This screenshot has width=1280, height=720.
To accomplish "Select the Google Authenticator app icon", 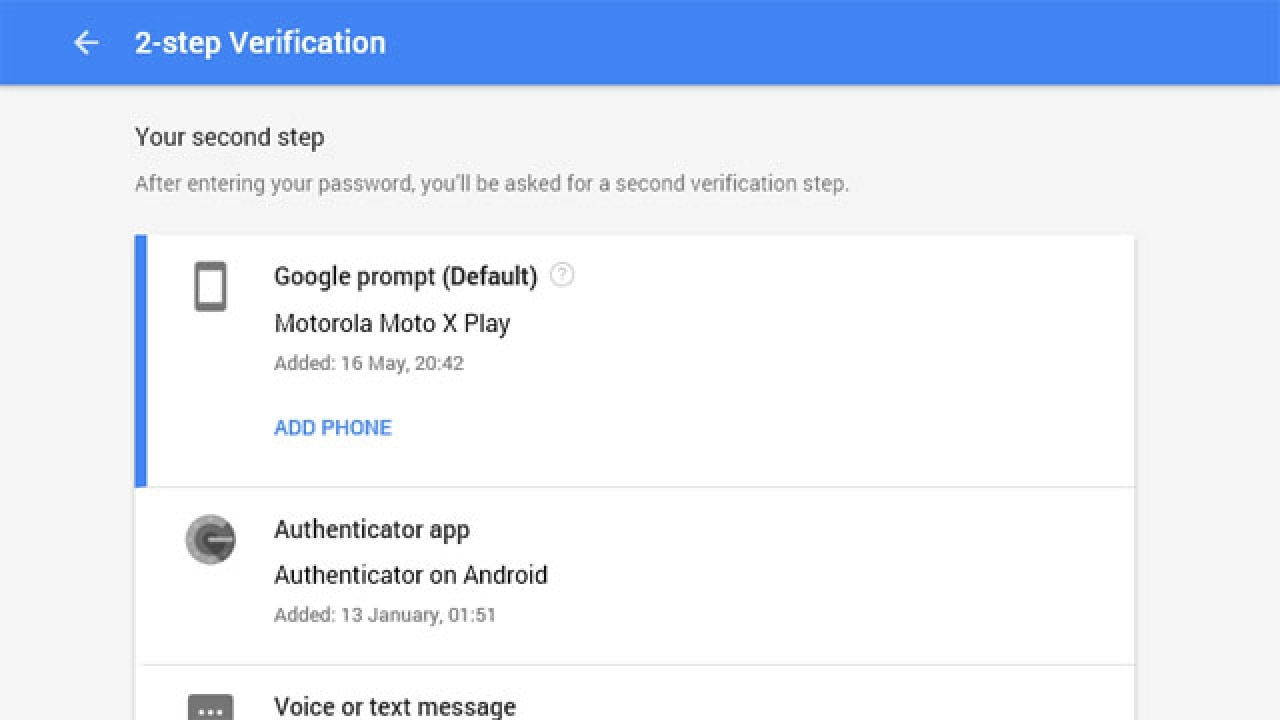I will (210, 540).
